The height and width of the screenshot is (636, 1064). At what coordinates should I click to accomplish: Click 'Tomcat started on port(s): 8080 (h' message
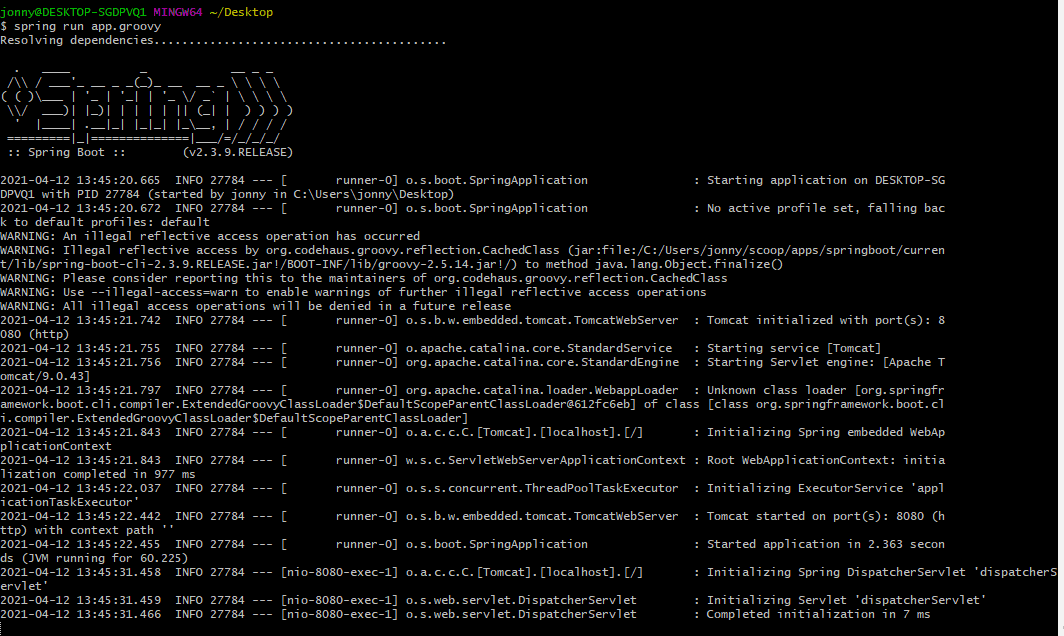click(x=826, y=516)
